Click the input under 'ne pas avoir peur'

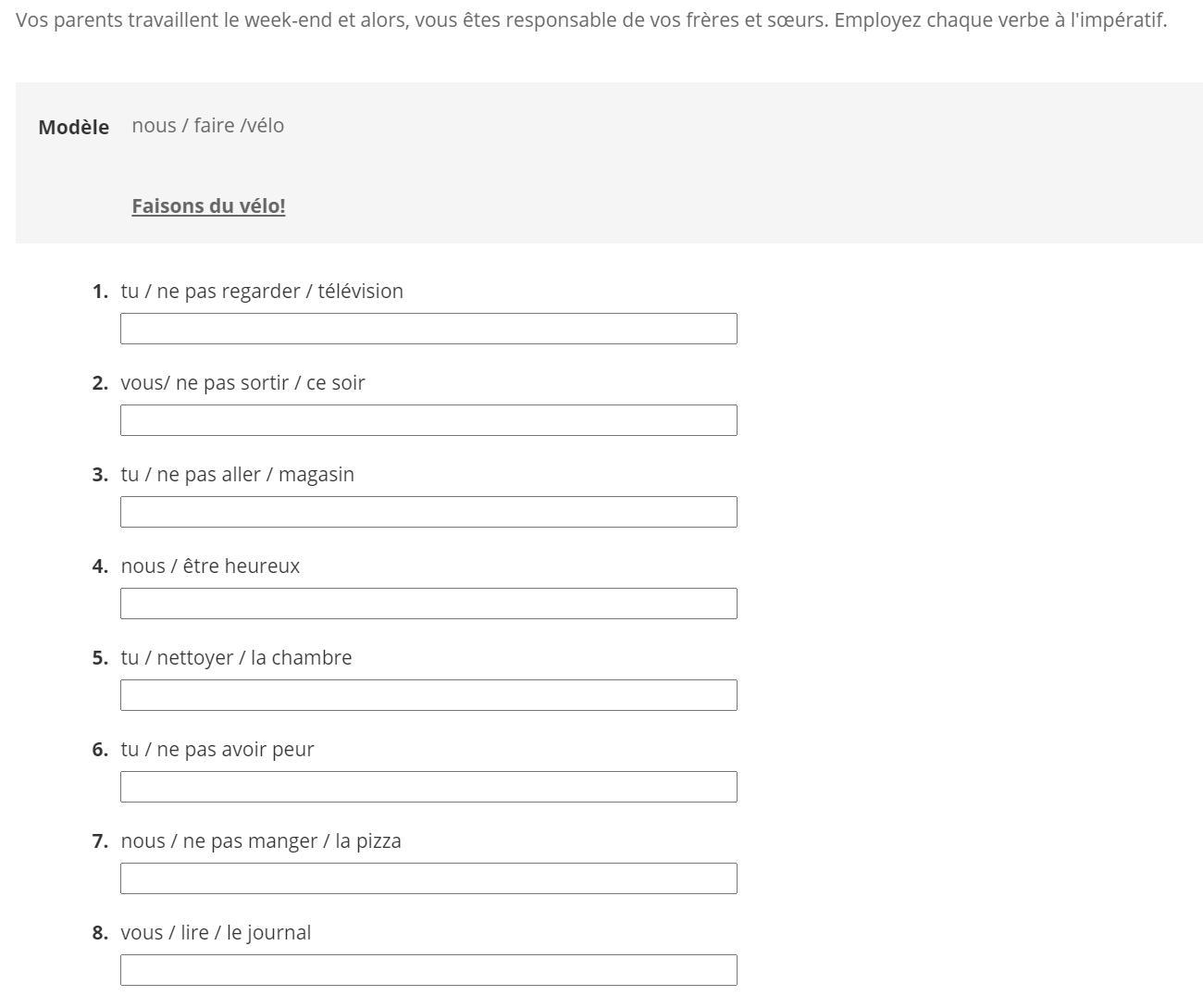coord(428,787)
